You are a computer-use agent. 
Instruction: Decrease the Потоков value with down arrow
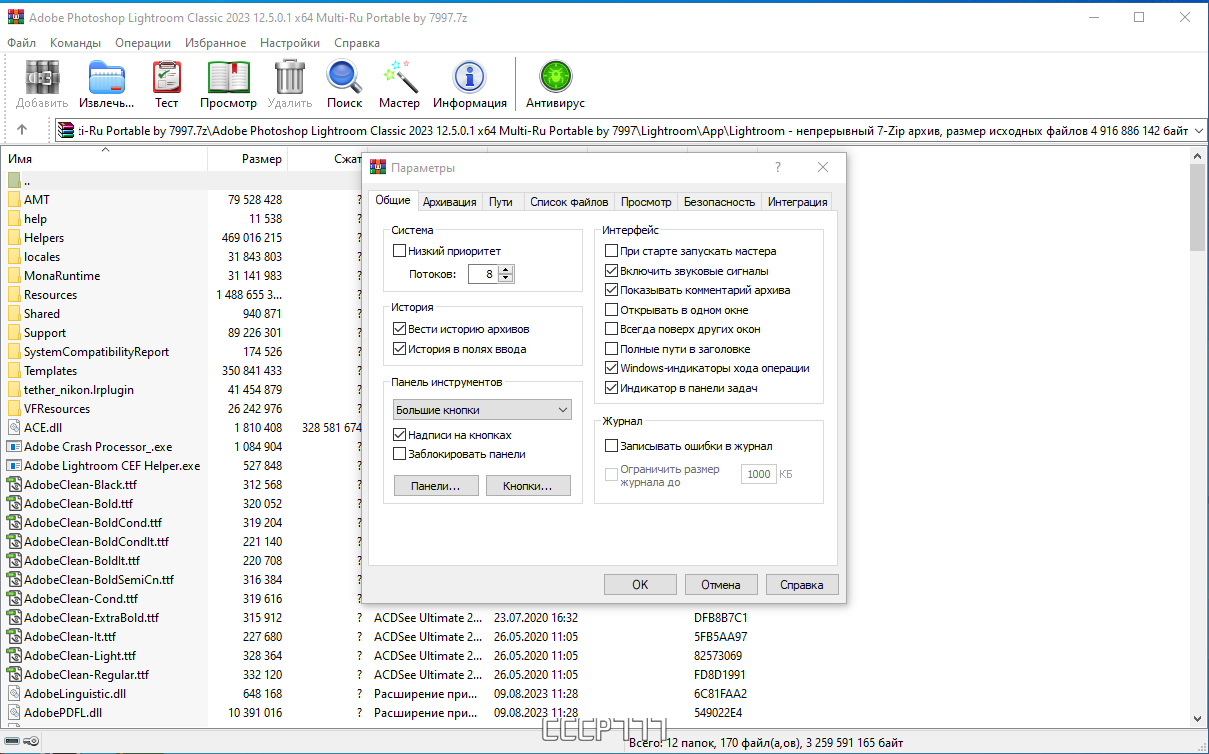(x=506, y=278)
